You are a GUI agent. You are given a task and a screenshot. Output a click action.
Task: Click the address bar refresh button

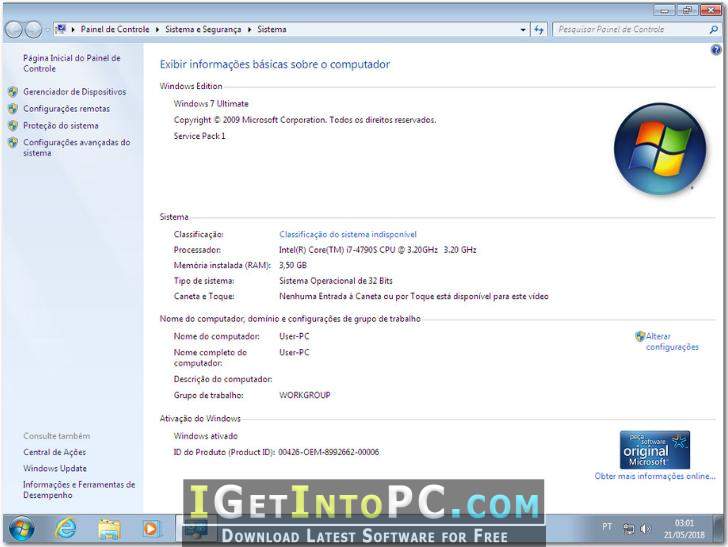(539, 30)
